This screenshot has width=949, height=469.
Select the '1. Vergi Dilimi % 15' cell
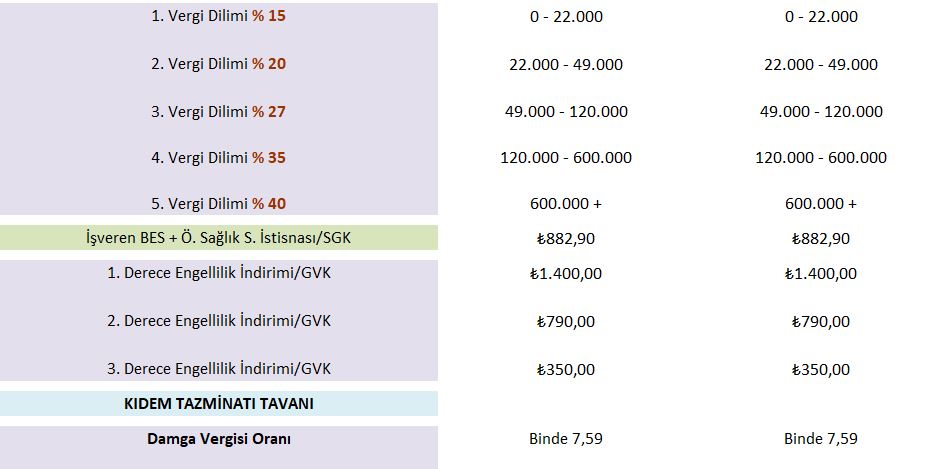point(218,17)
